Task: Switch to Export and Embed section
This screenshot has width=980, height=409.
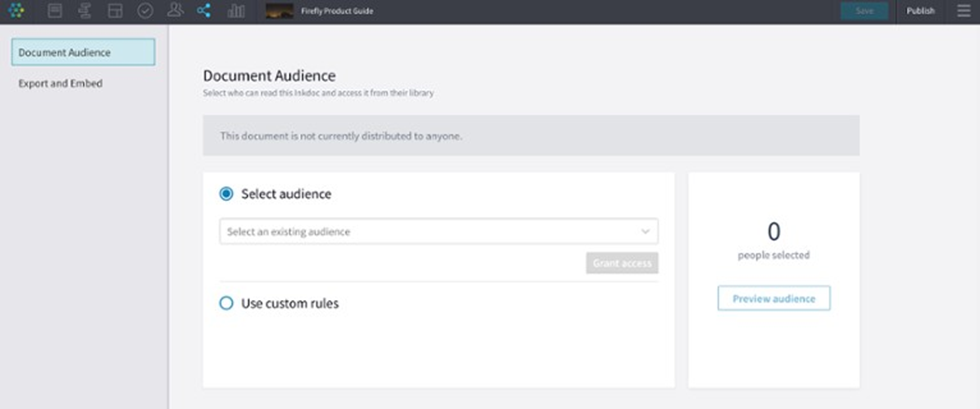Action: coord(61,83)
